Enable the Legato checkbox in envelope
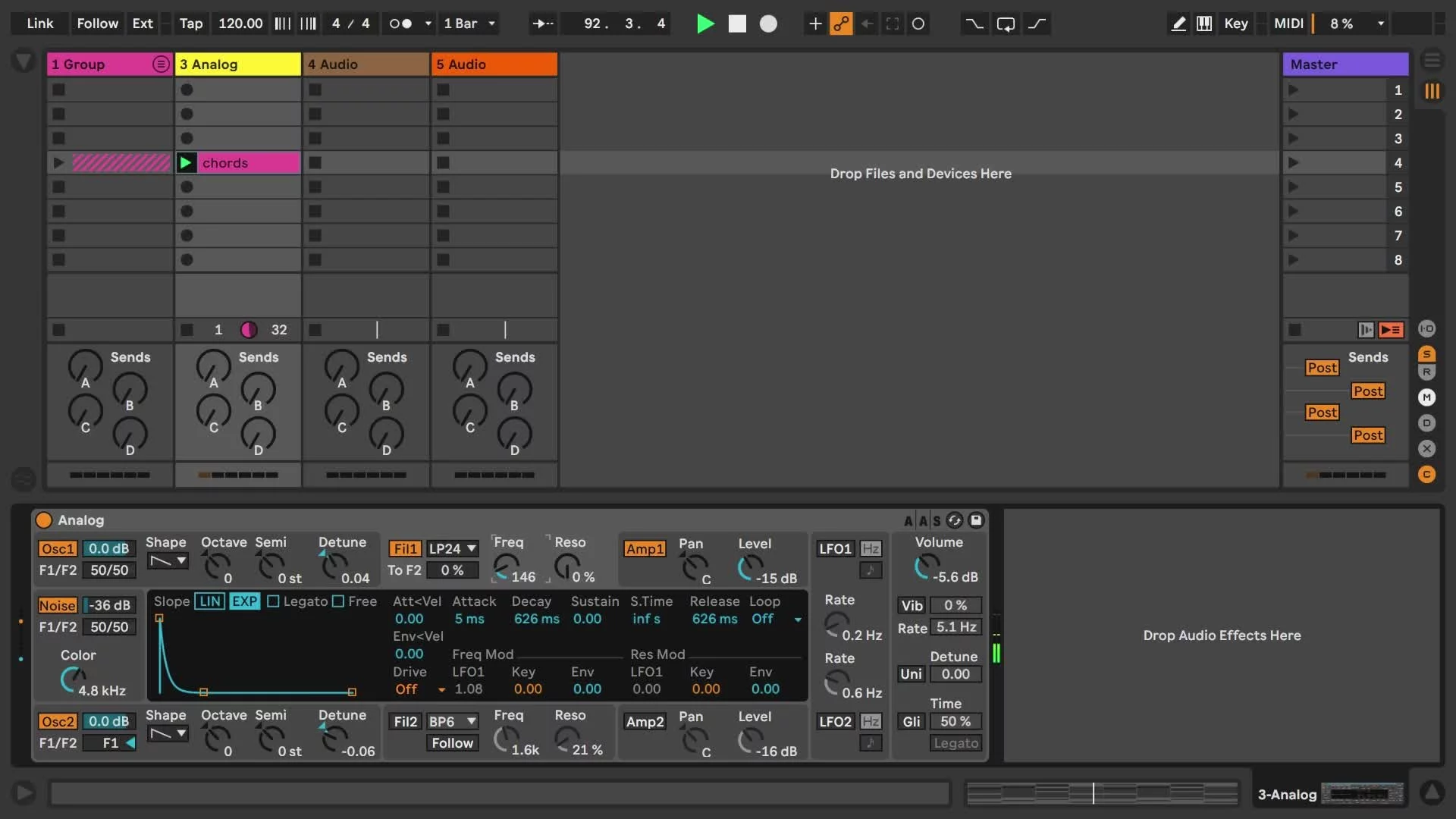1456x819 pixels. 274,601
